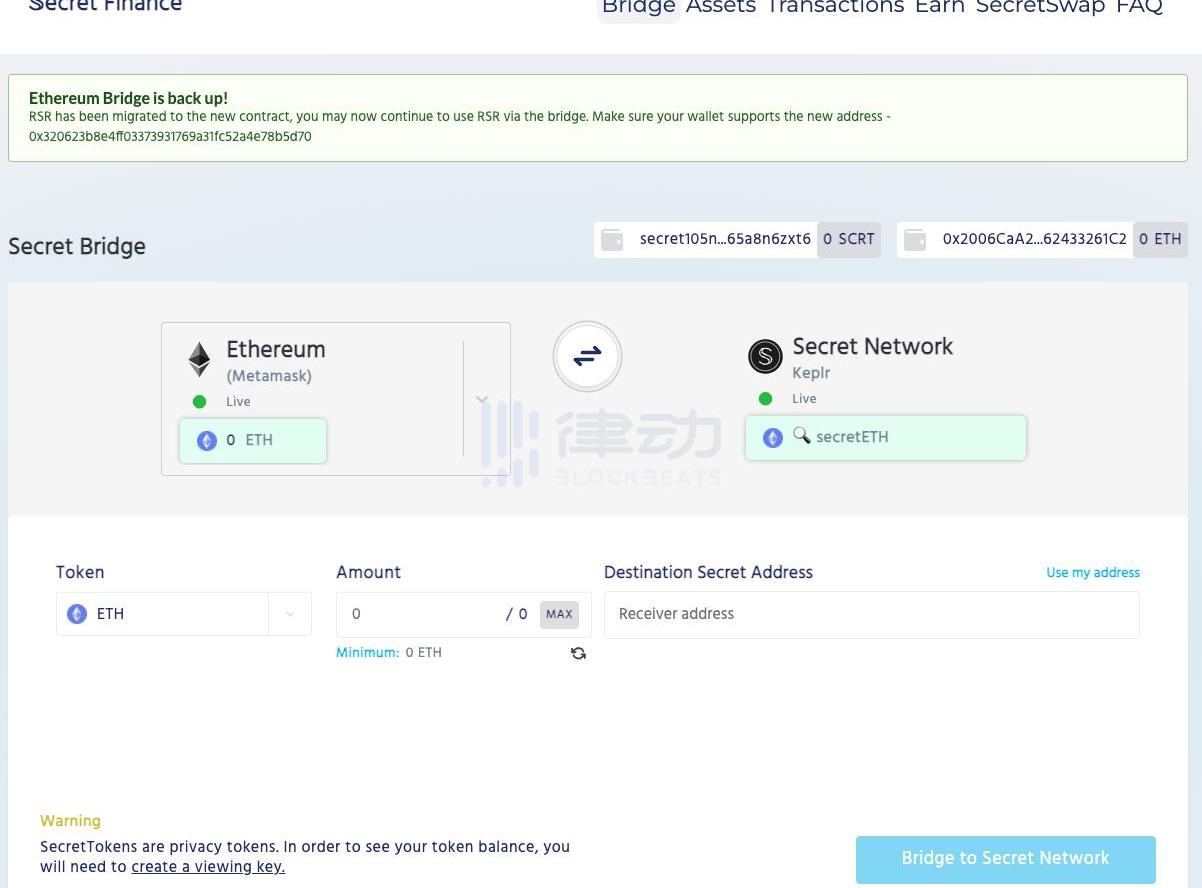This screenshot has height=888, width=1202.
Task: Open the Bridge tab
Action: coord(638,7)
